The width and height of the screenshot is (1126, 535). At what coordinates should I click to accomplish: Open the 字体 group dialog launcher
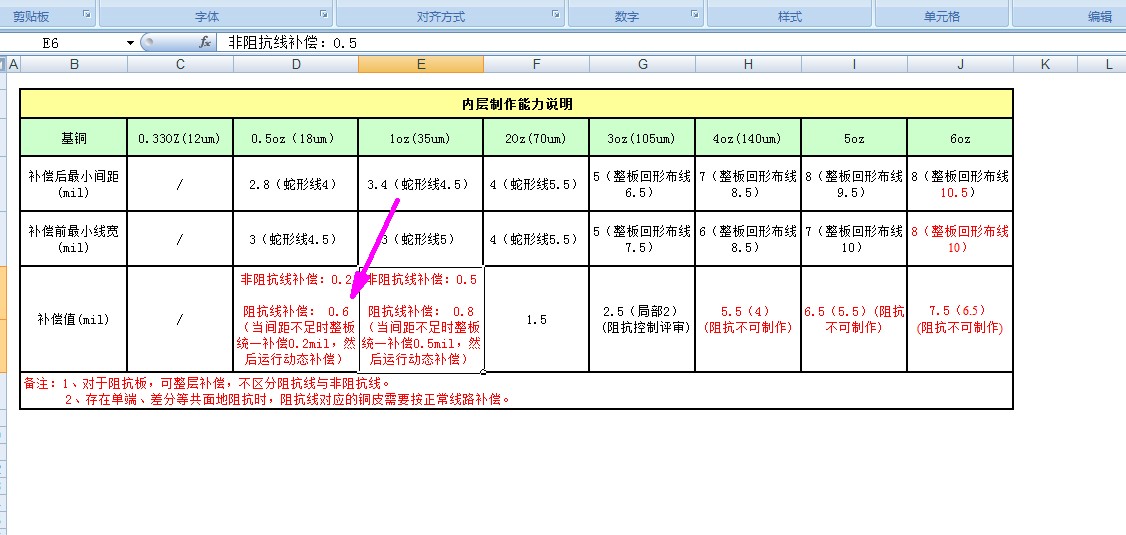point(324,14)
